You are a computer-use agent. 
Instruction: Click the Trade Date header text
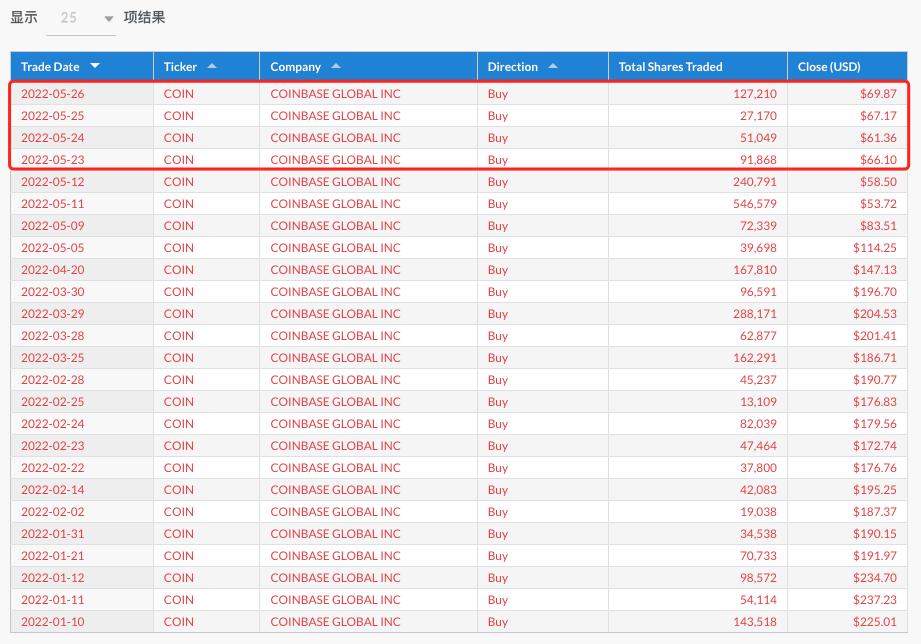point(50,67)
